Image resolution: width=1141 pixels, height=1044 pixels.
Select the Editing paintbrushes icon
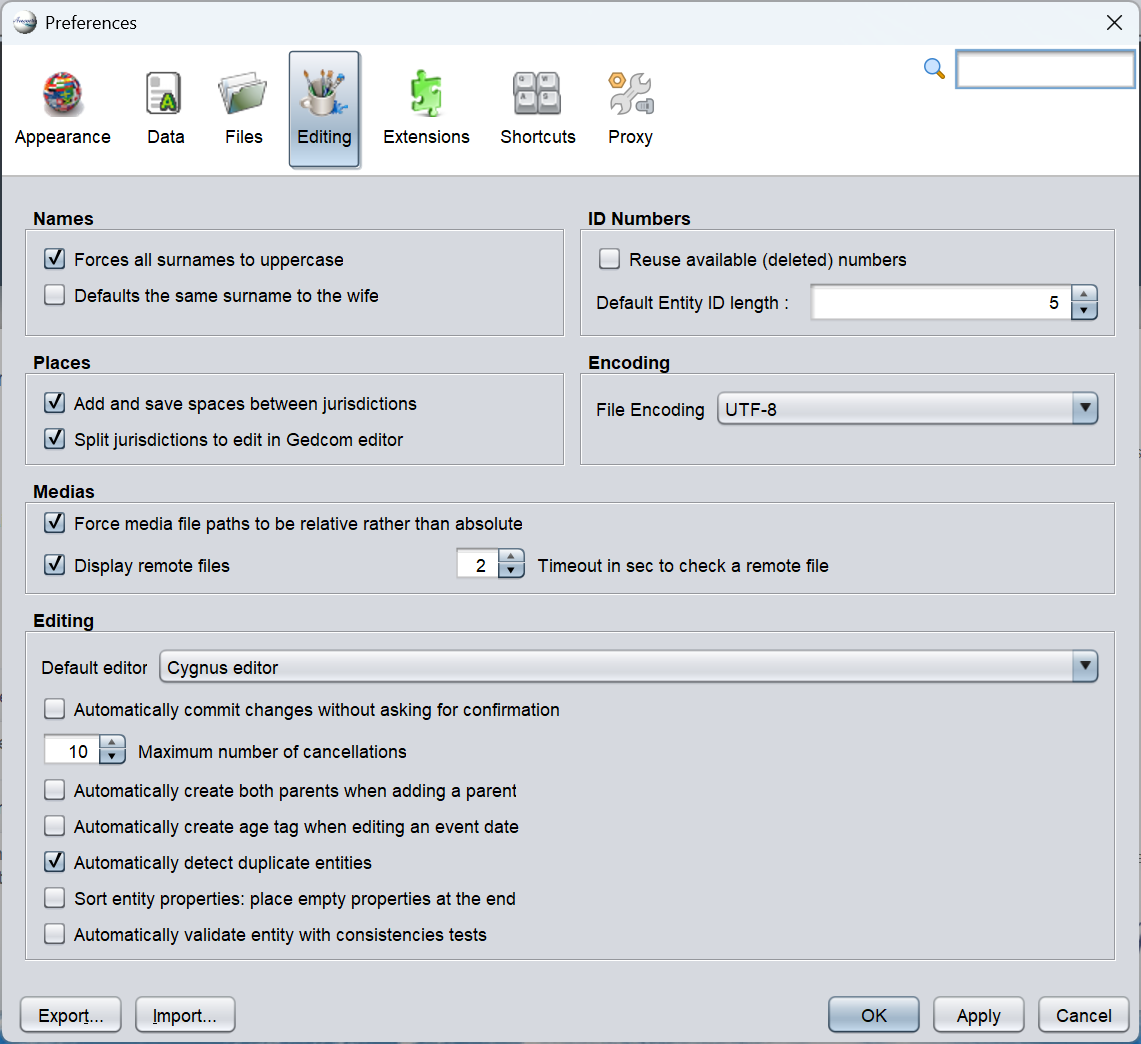[324, 96]
